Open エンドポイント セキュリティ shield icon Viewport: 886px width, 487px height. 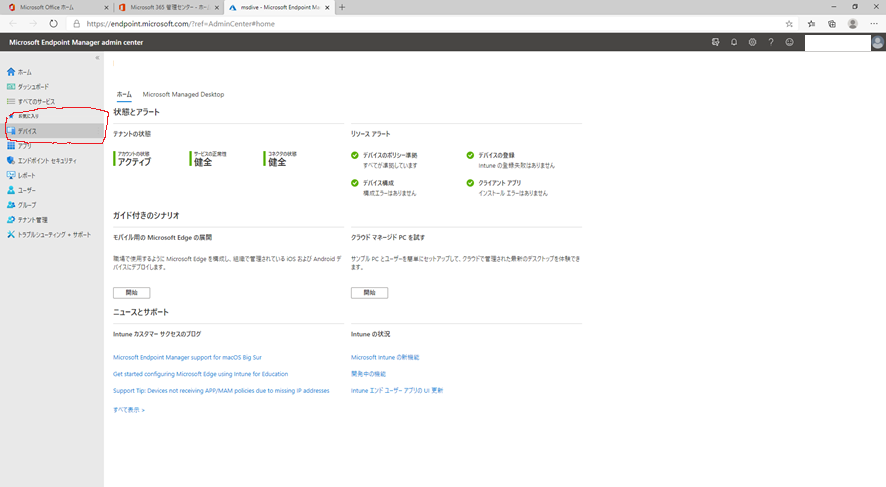coord(11,160)
